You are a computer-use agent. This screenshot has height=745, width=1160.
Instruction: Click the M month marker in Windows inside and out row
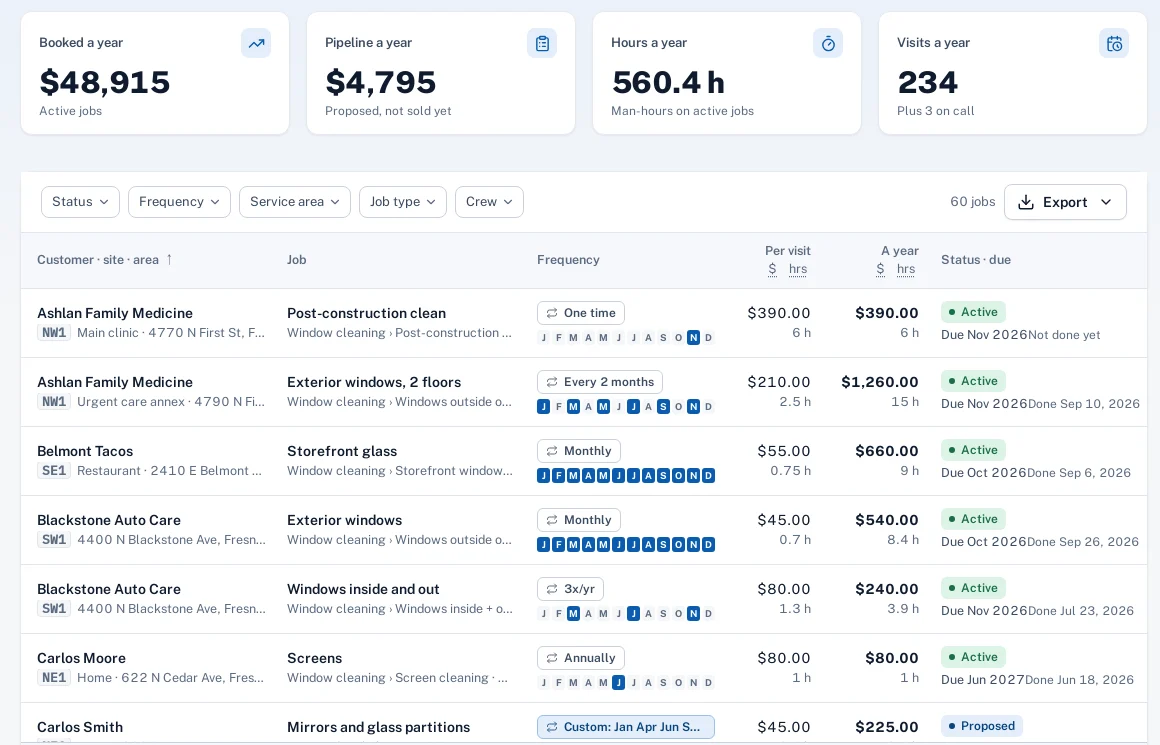[573, 613]
